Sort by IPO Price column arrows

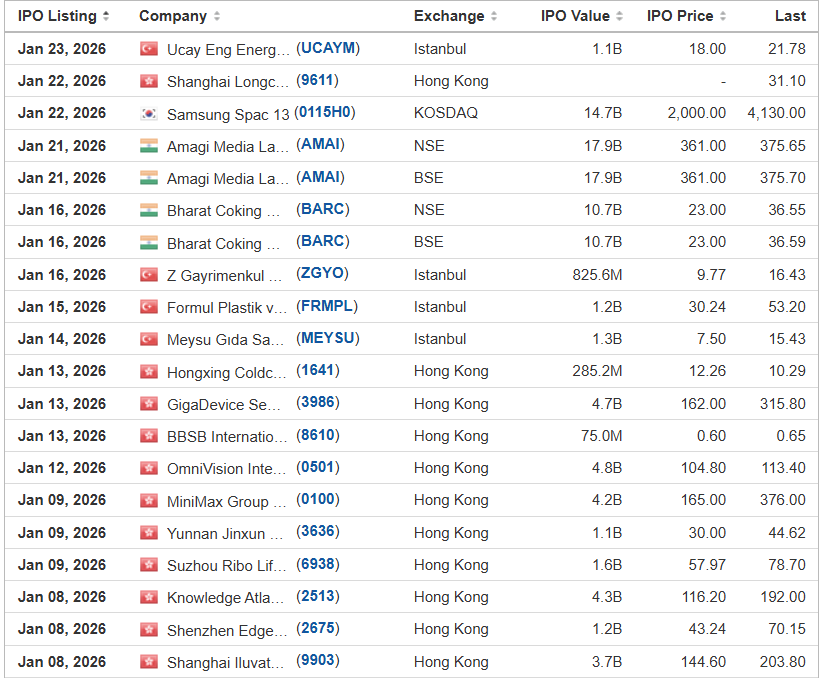723,16
